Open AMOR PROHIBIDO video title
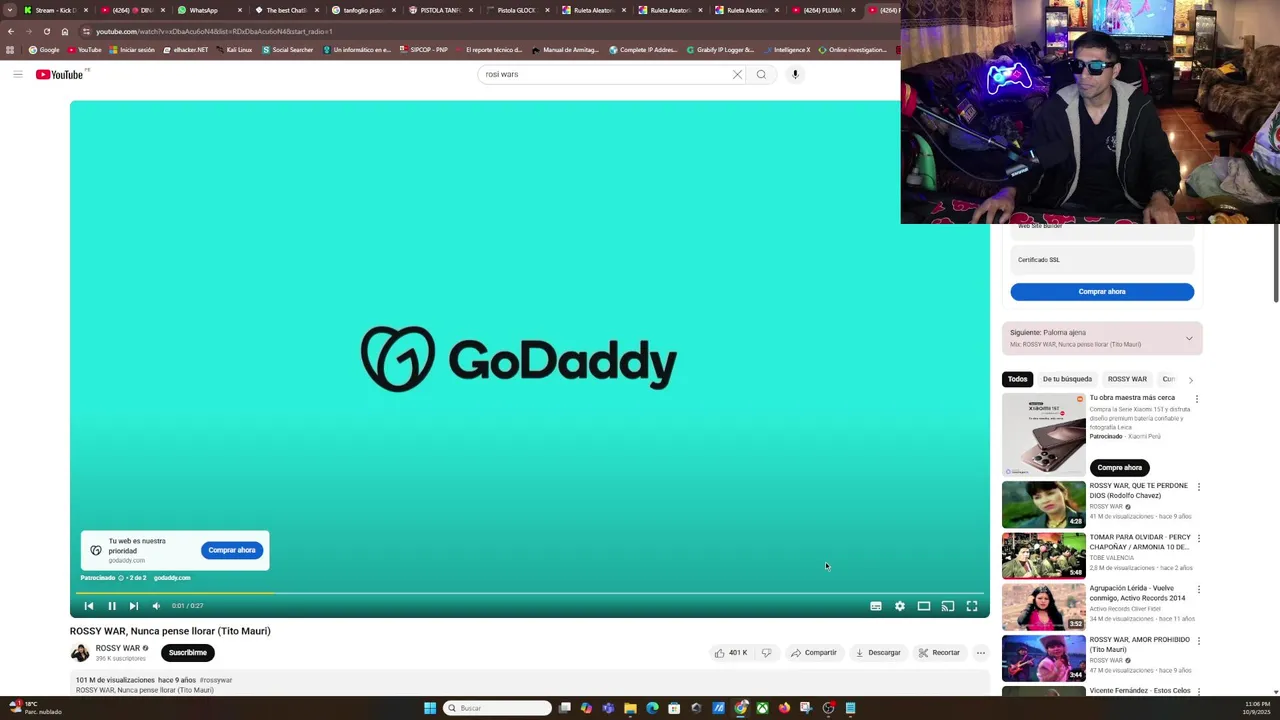 click(x=1139, y=644)
